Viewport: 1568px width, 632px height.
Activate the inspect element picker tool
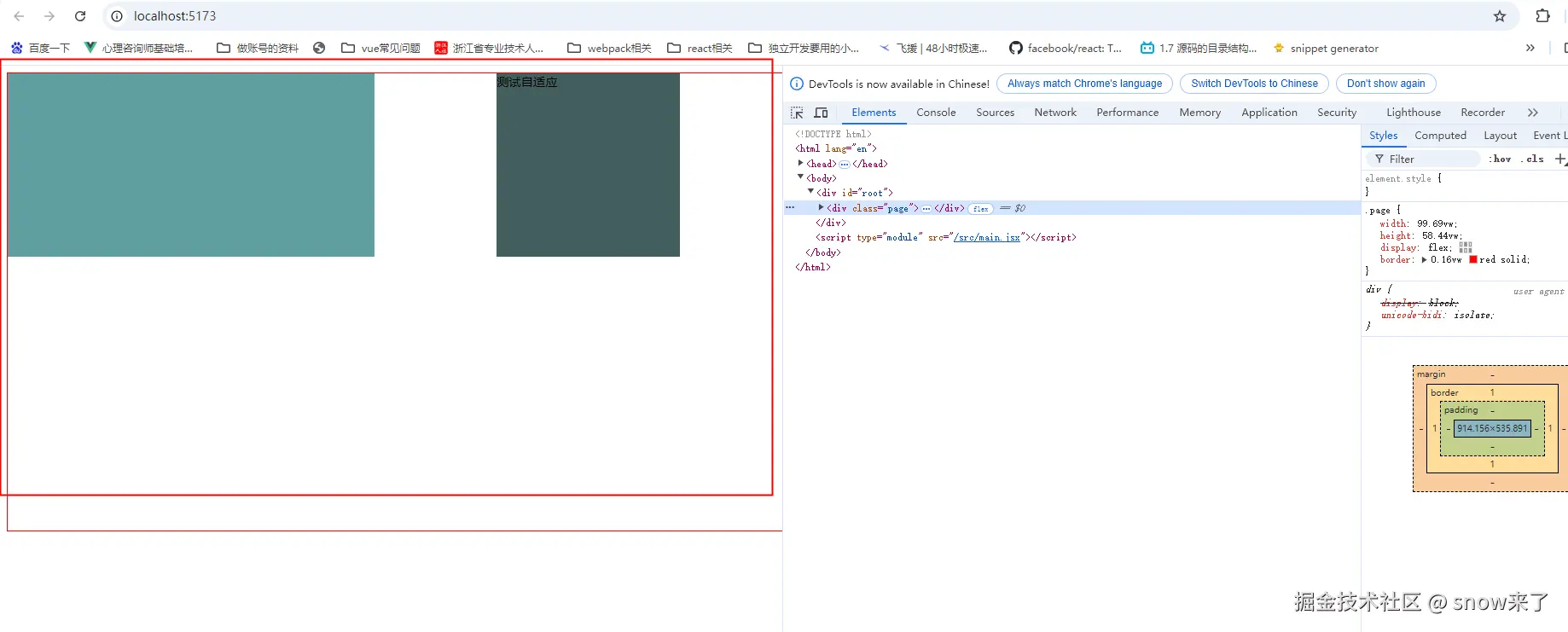click(797, 113)
